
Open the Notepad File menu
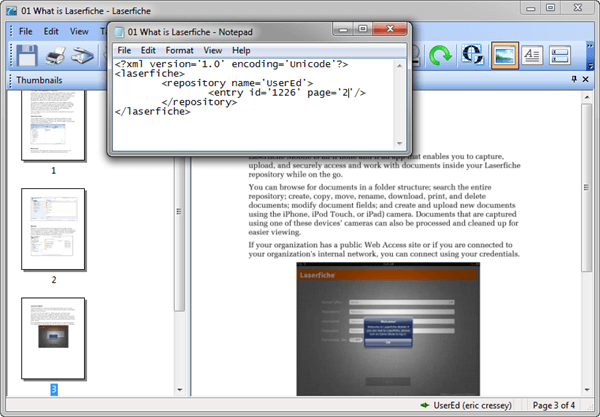124,50
